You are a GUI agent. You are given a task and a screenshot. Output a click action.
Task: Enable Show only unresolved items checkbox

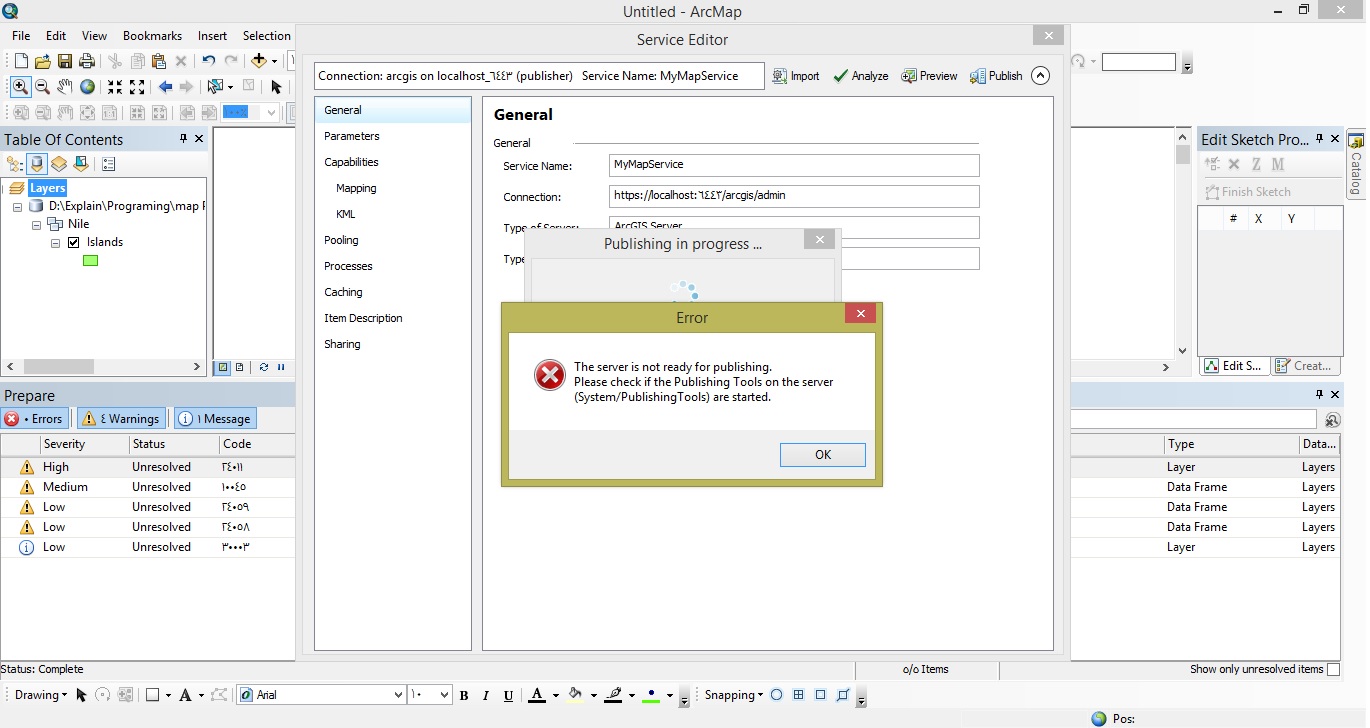(1332, 670)
